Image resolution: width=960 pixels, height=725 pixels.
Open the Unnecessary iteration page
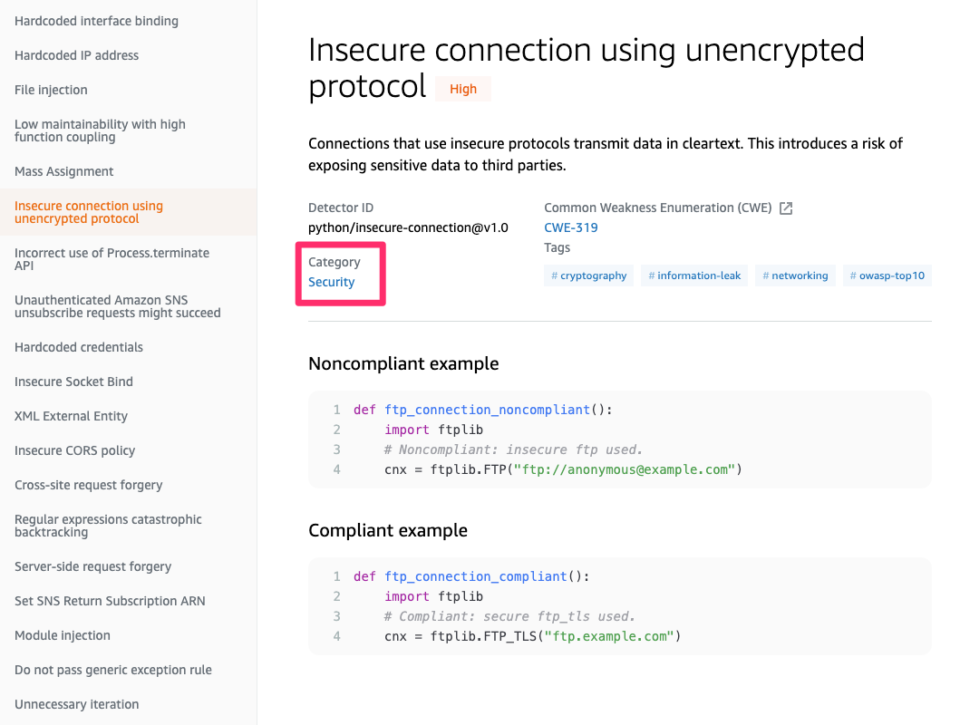click(x=76, y=704)
